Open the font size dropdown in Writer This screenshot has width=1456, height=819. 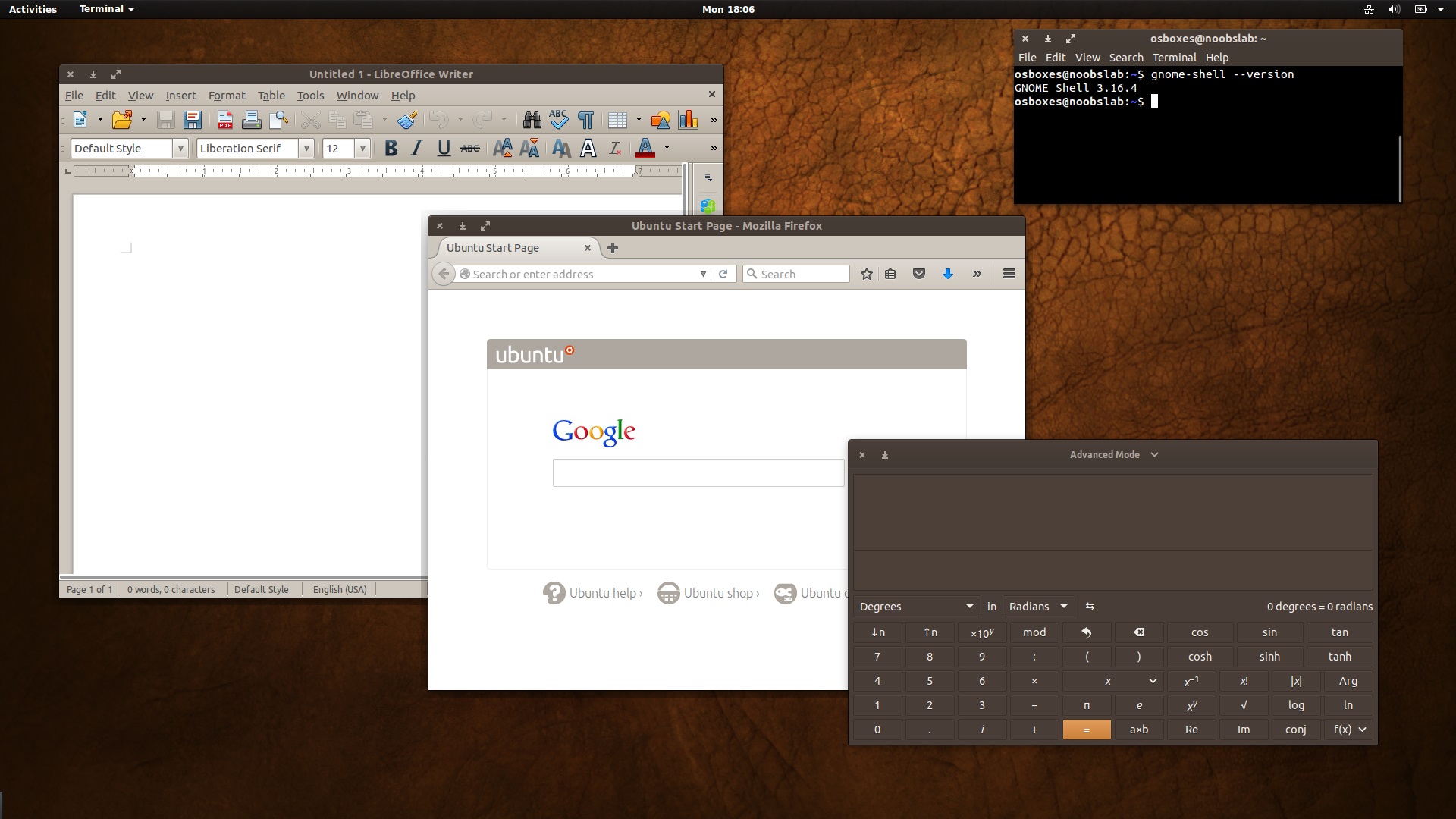(363, 148)
